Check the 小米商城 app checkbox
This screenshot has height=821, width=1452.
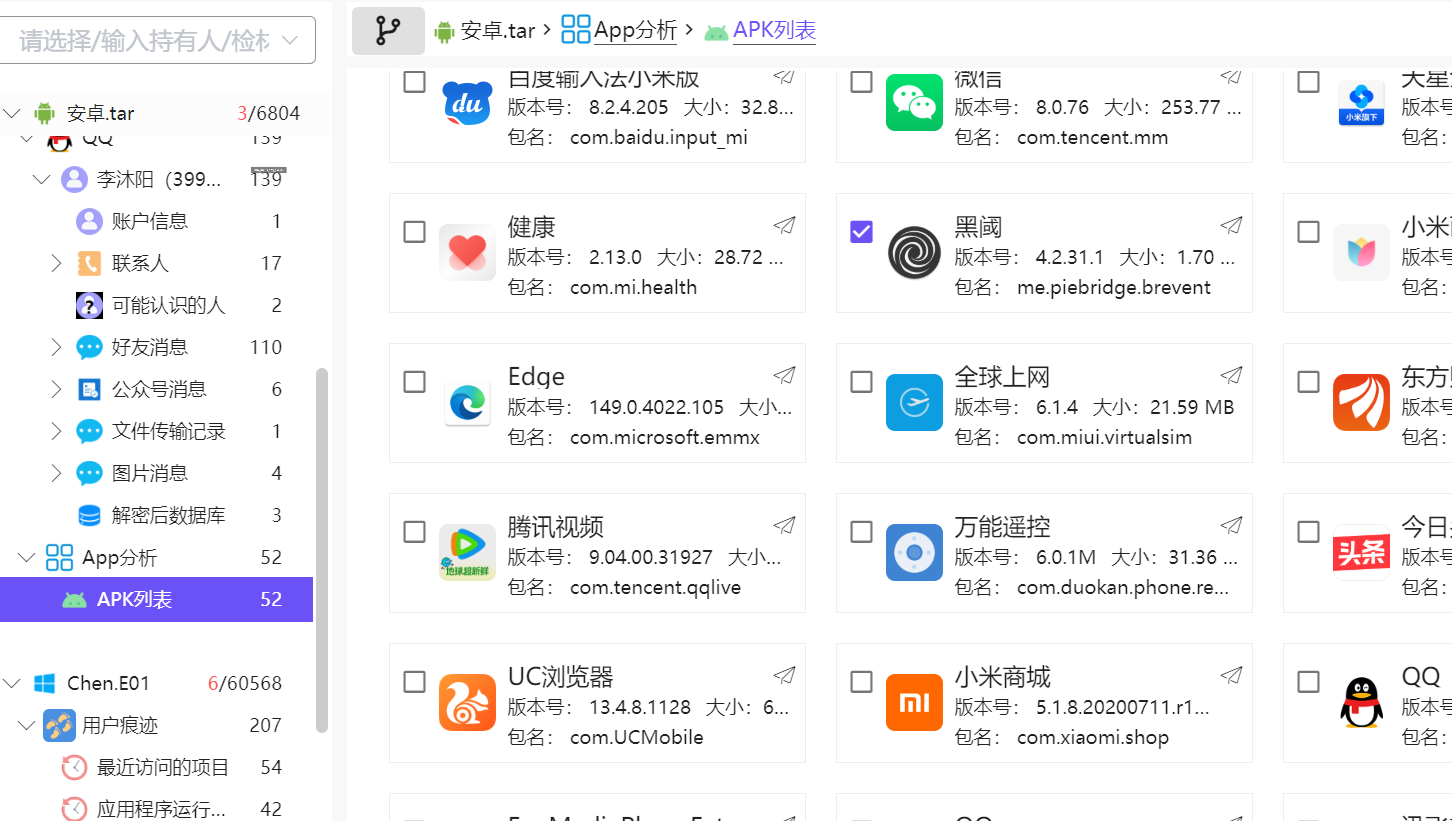[861, 682]
